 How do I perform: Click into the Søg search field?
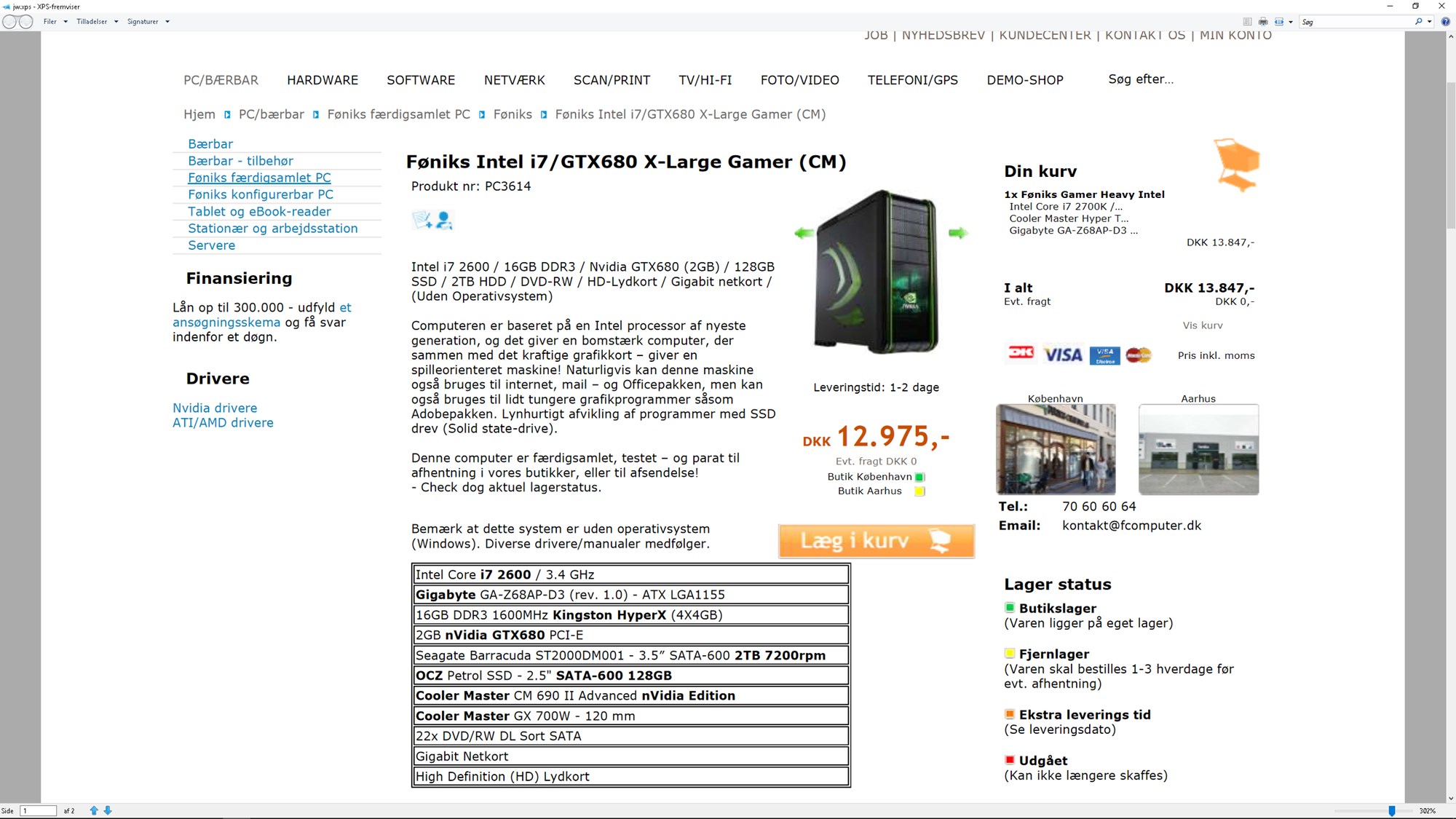point(1356,22)
